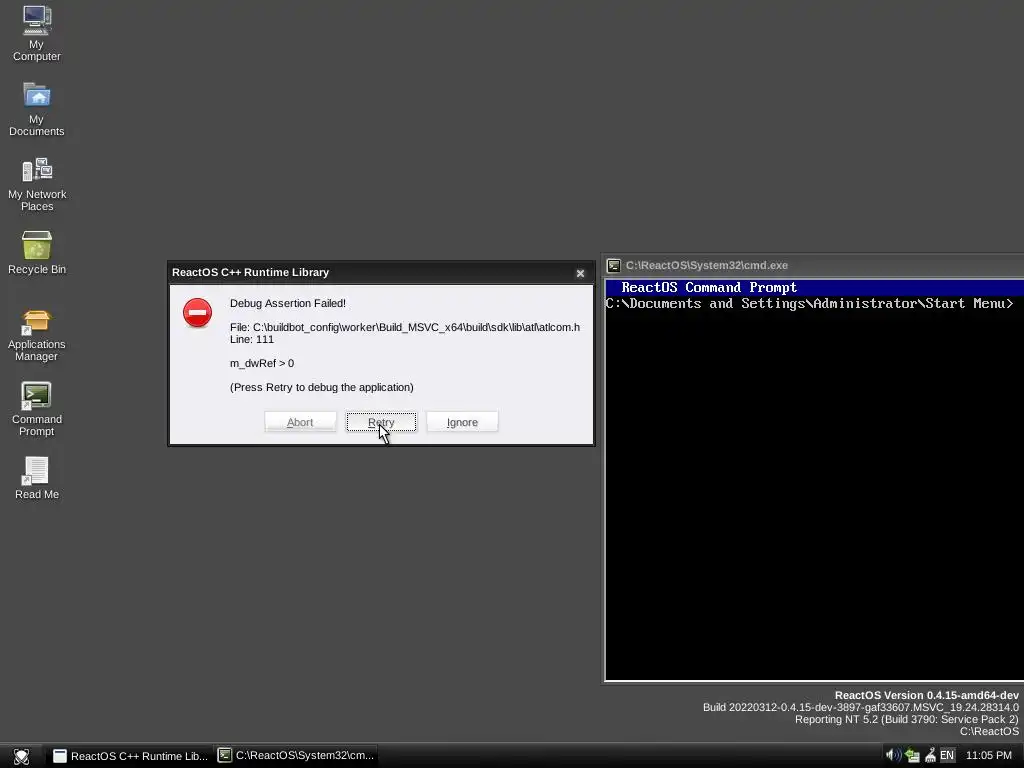Switch to cmd.exe taskbar item
The width and height of the screenshot is (1024, 768).
pyautogui.click(x=296, y=756)
